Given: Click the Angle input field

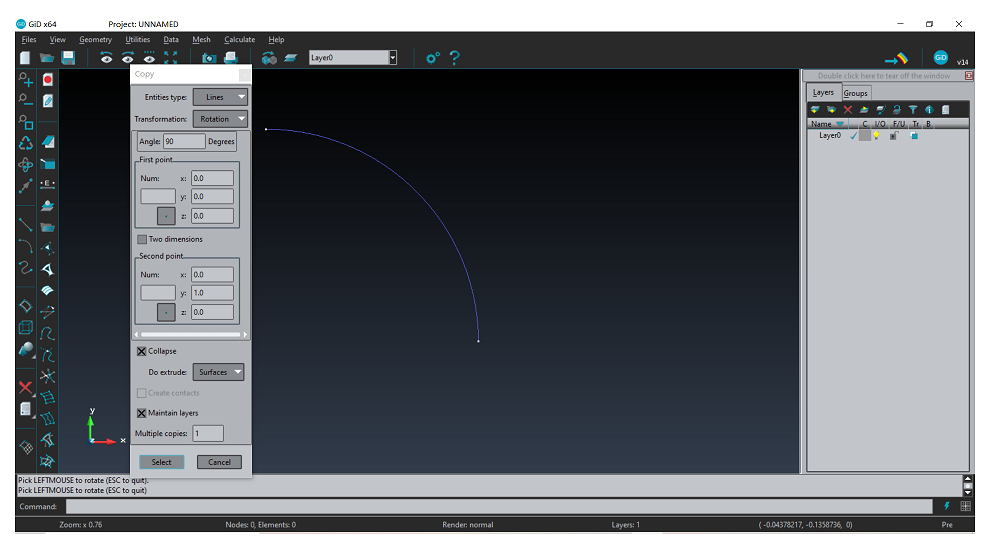Looking at the screenshot, I should [184, 142].
